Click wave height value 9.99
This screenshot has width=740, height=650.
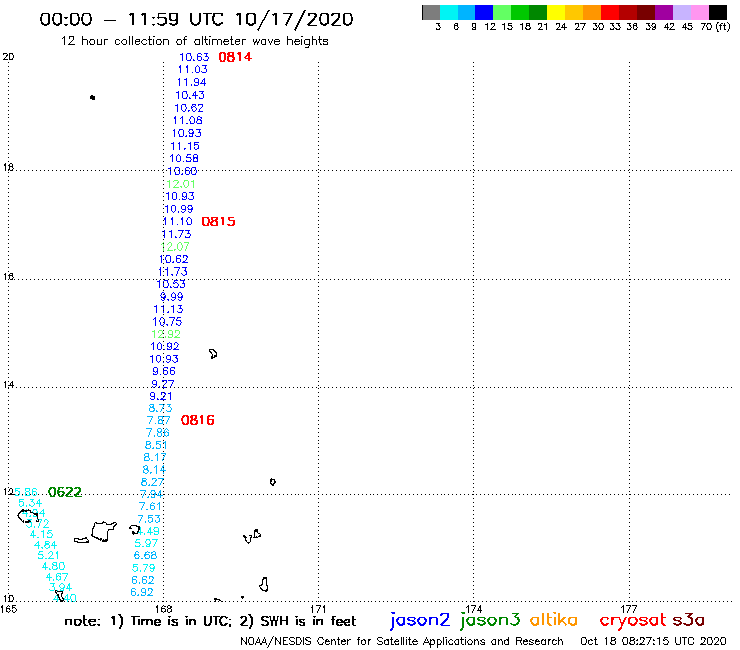point(171,297)
